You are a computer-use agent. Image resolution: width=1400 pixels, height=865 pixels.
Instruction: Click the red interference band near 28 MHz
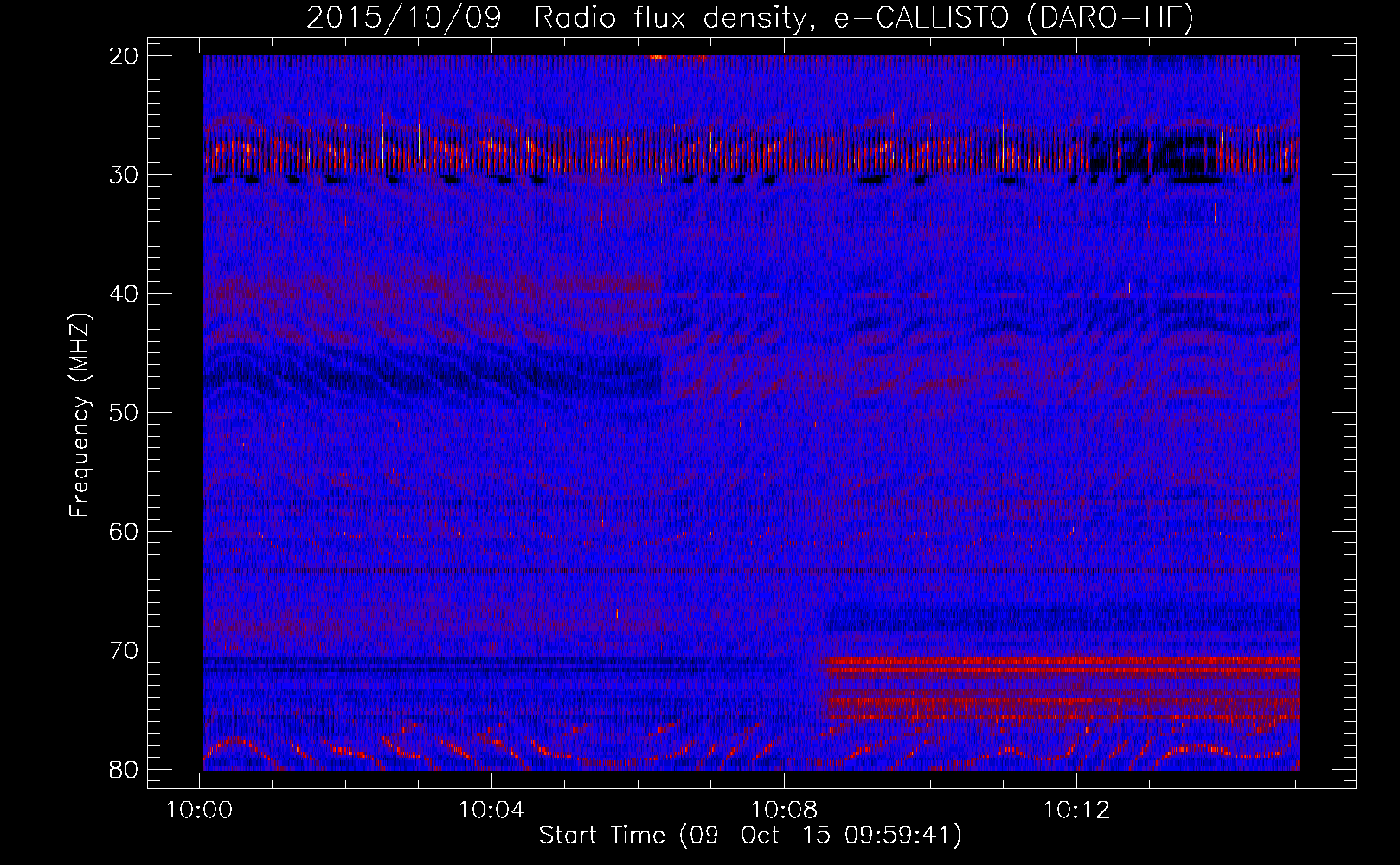click(x=751, y=154)
